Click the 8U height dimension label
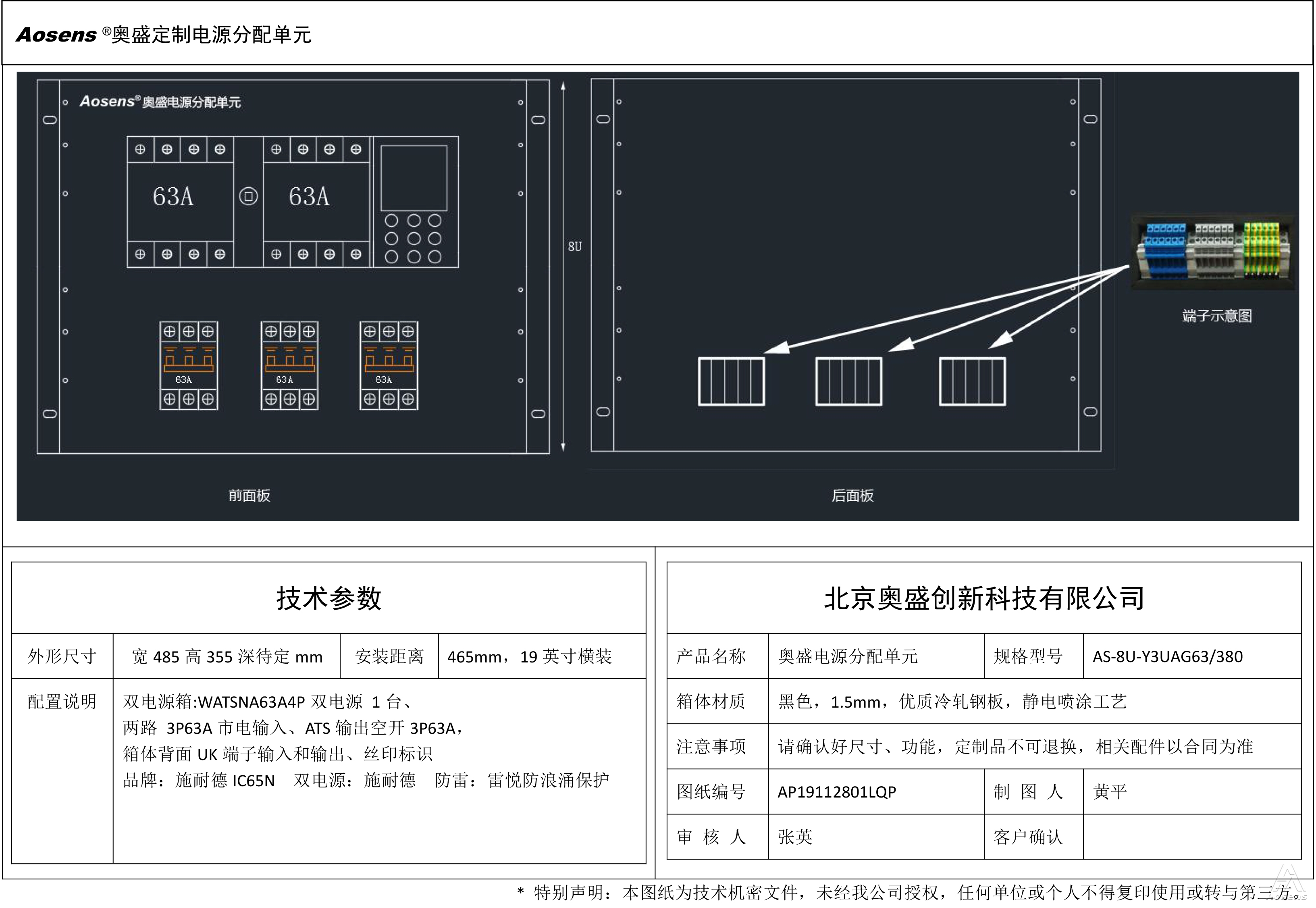 coord(574,246)
